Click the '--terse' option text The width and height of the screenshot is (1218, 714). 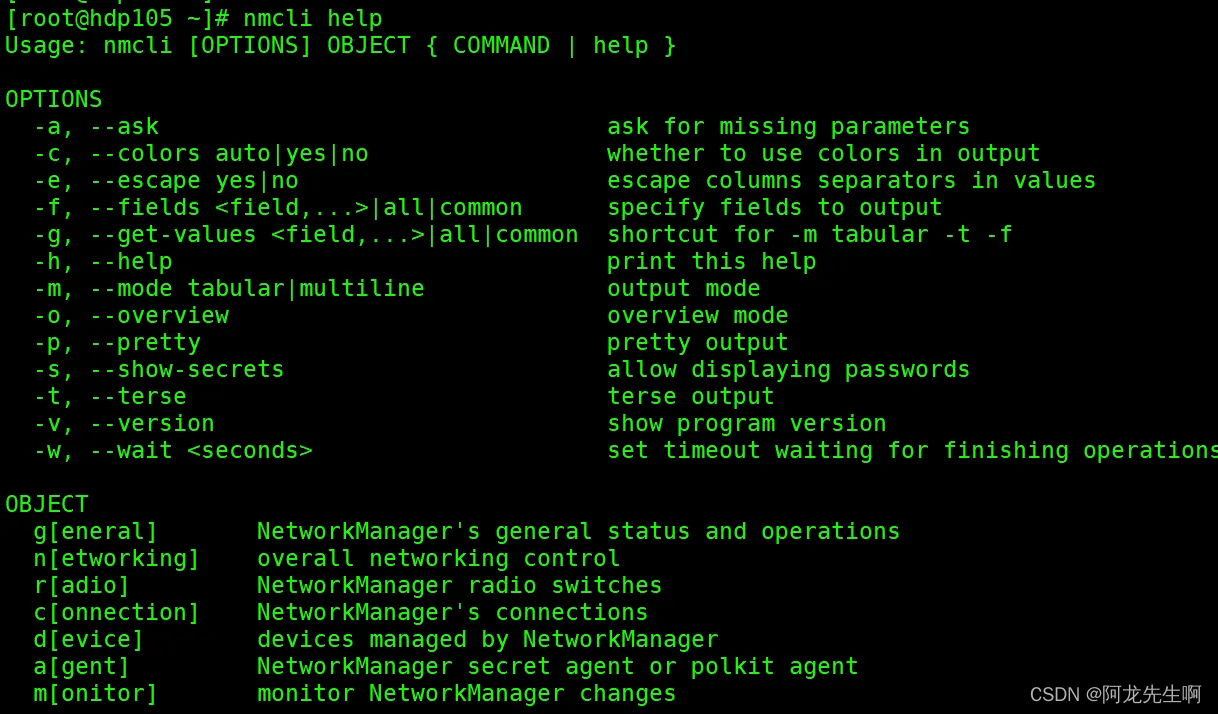(138, 396)
